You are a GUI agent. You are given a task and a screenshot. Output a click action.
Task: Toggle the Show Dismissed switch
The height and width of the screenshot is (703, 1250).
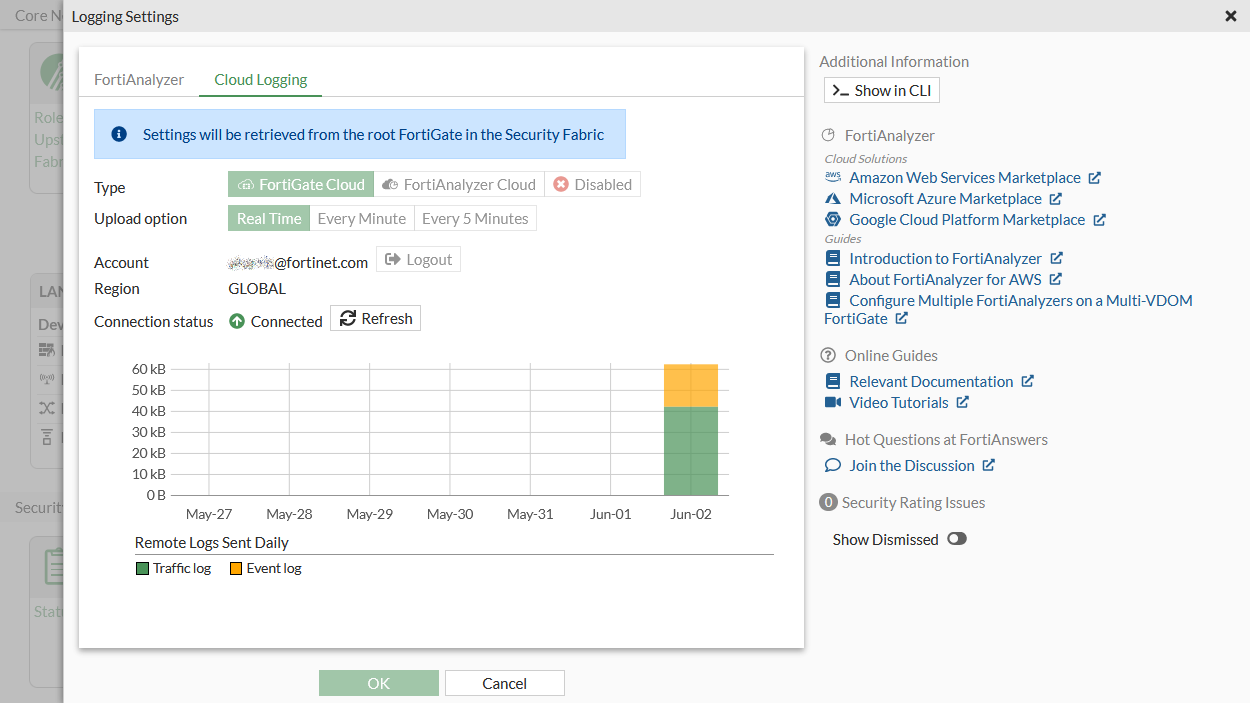coord(957,539)
